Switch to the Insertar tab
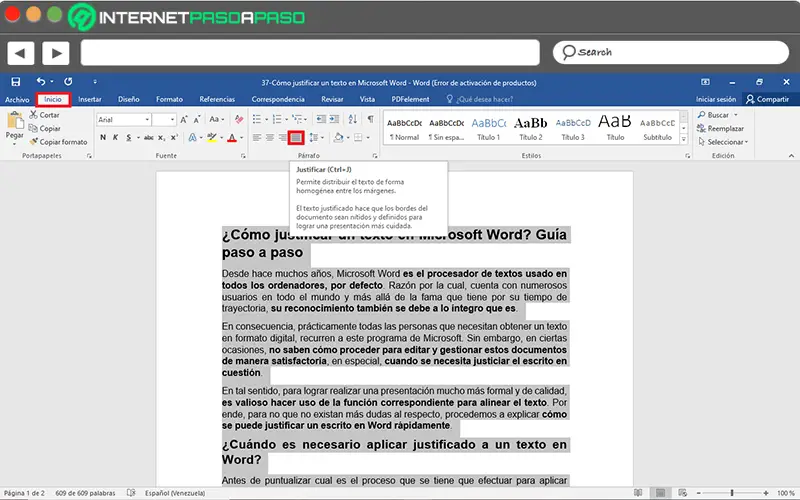Image resolution: width=800 pixels, height=500 pixels. click(90, 99)
